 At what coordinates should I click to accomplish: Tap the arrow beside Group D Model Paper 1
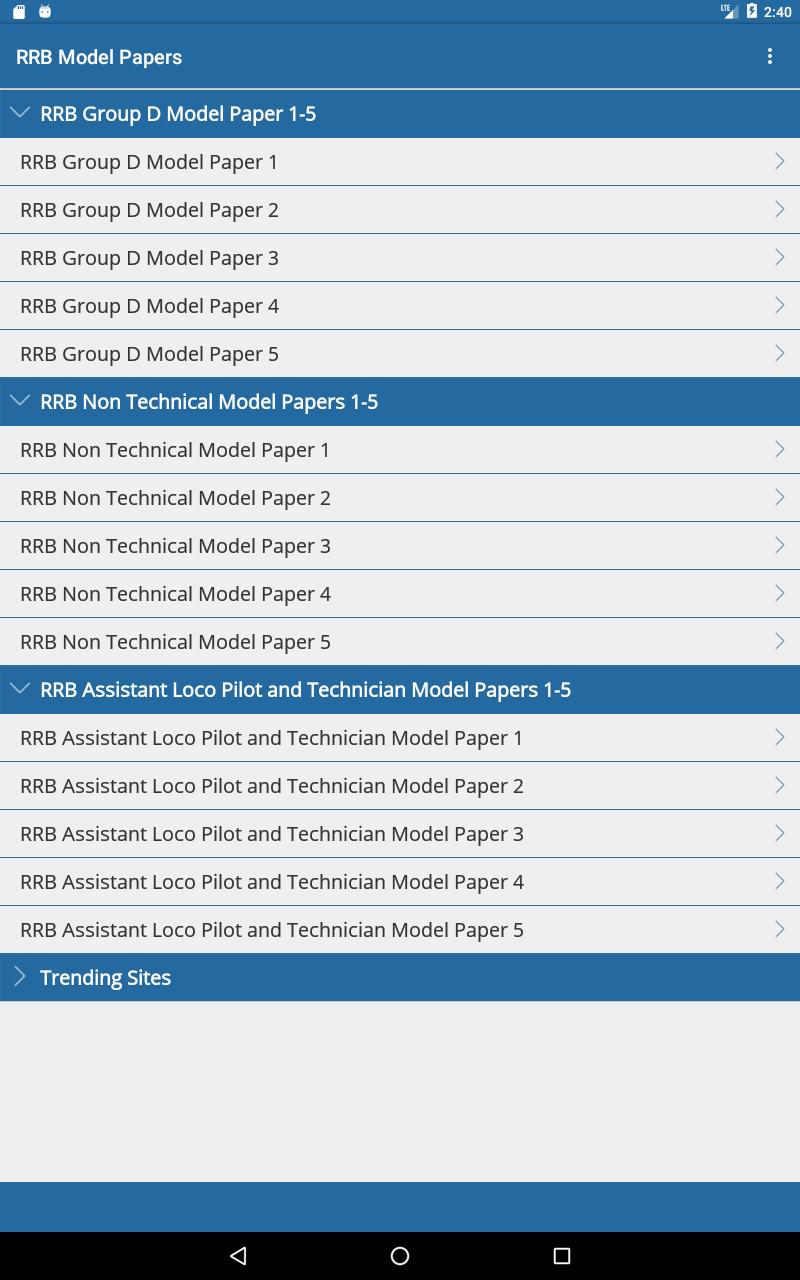pos(780,161)
